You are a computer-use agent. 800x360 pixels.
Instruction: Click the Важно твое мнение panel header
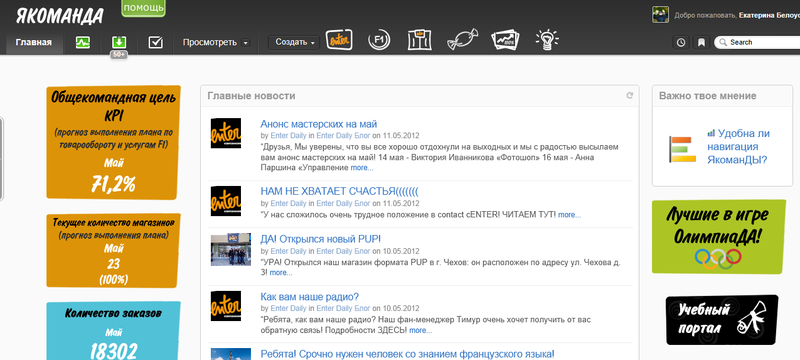722,96
